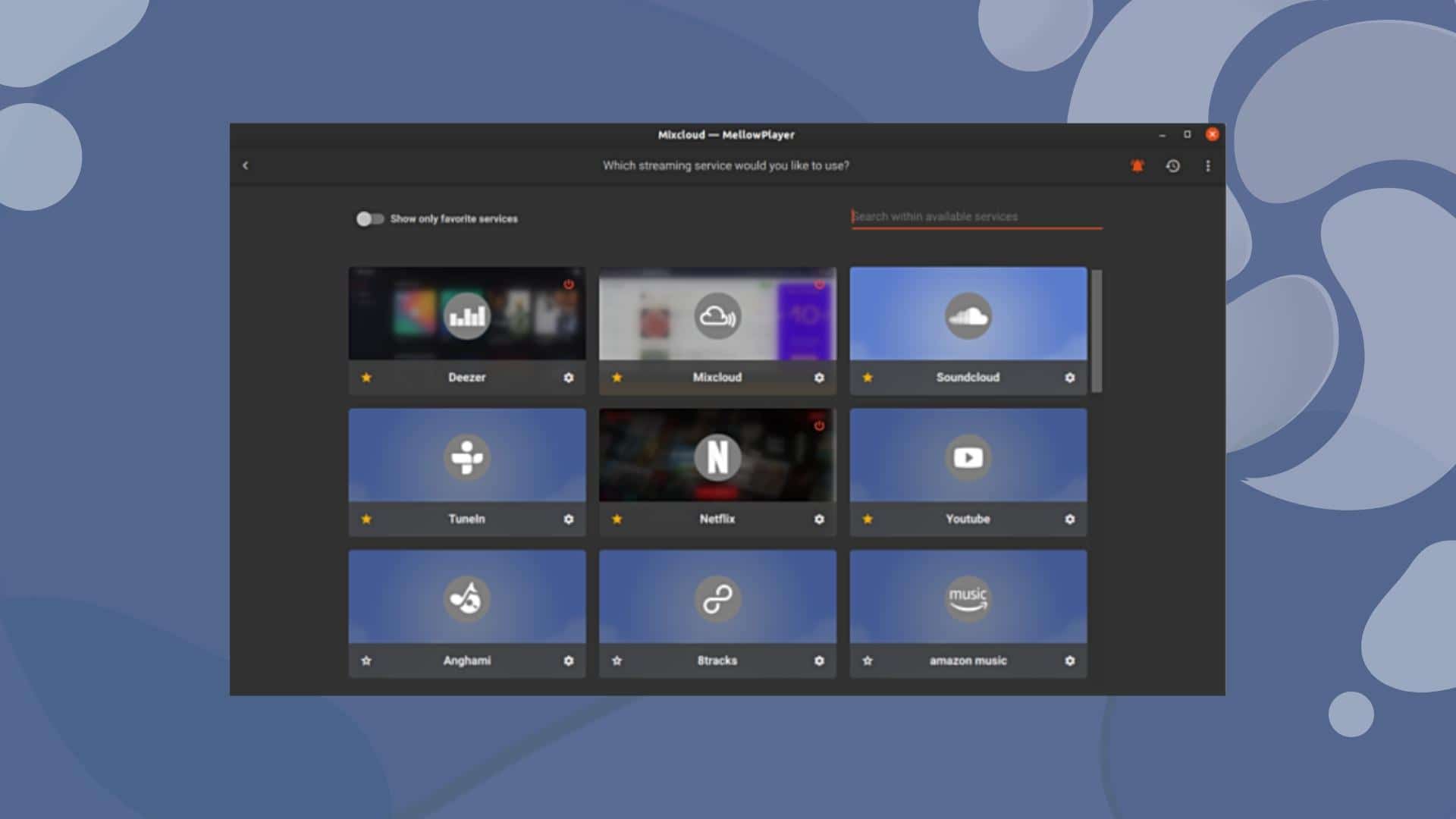Open Netflix settings gear
This screenshot has width=1456, height=819.
click(x=819, y=519)
